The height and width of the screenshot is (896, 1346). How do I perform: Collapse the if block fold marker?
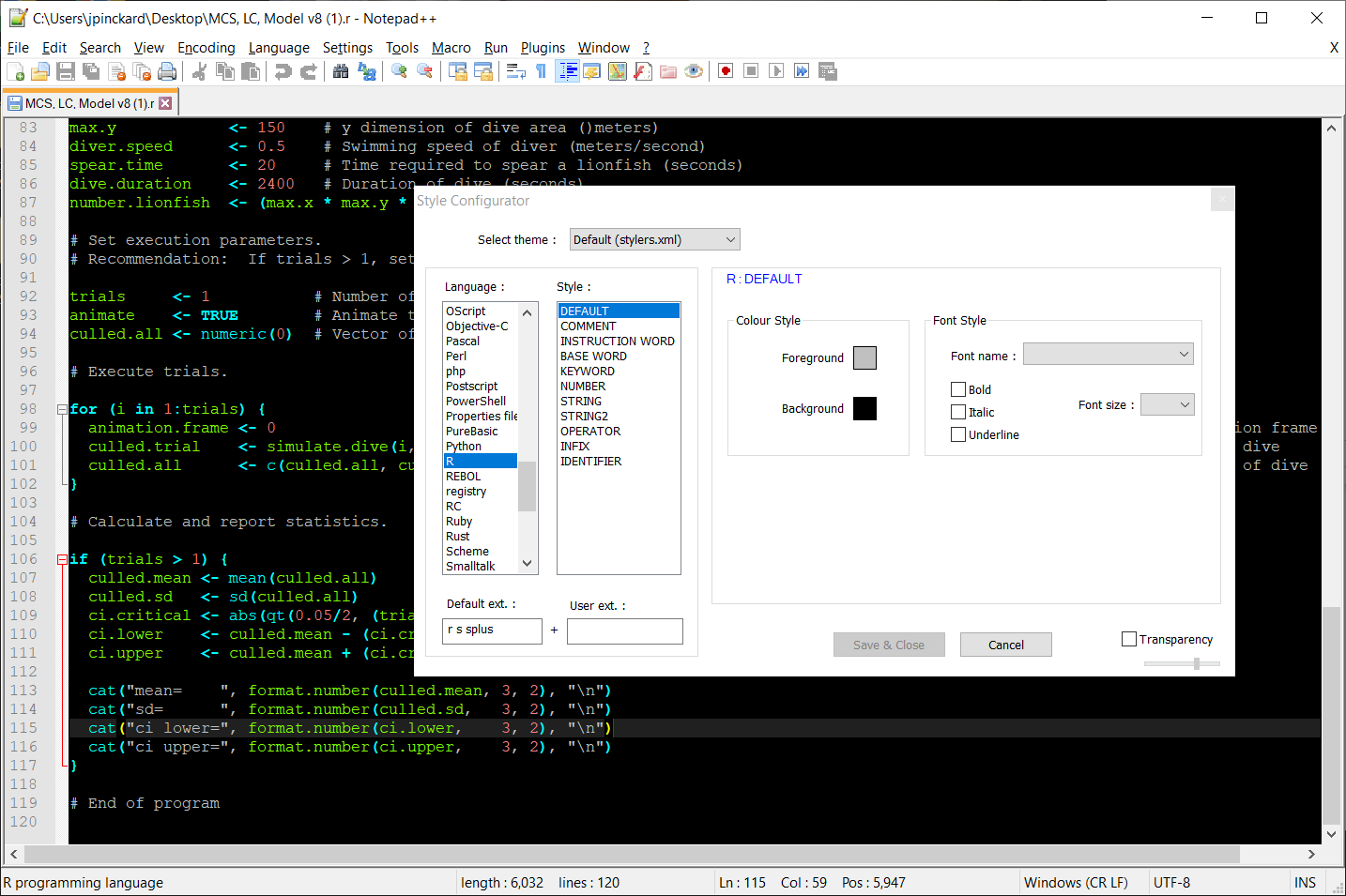(62, 559)
